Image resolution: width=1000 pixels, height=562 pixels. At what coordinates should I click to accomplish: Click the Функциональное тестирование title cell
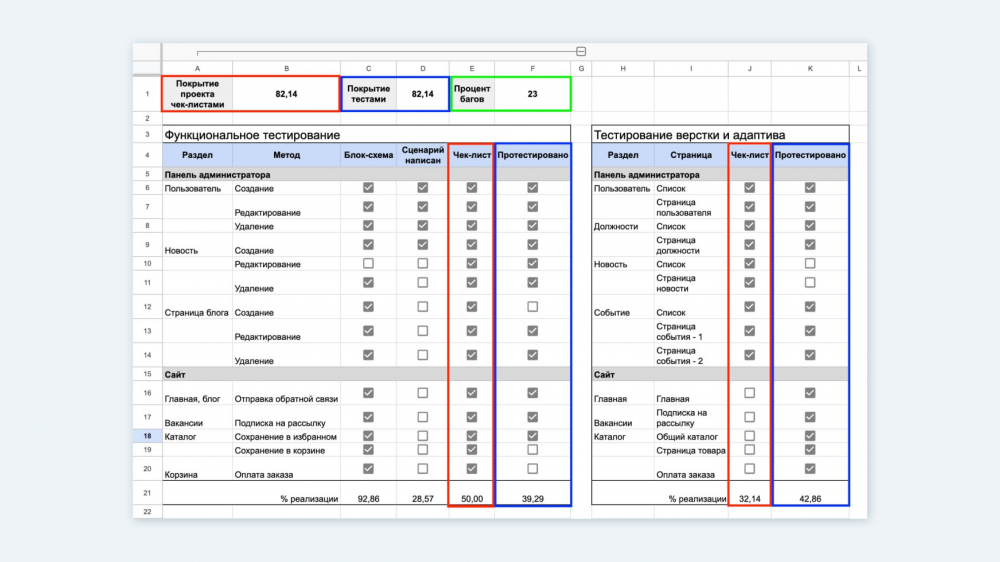[367, 135]
